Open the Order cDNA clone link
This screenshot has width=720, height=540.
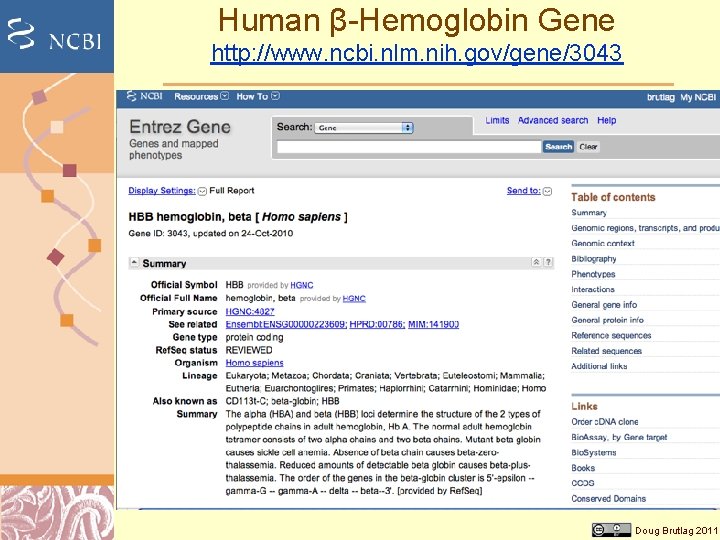[x=605, y=422]
